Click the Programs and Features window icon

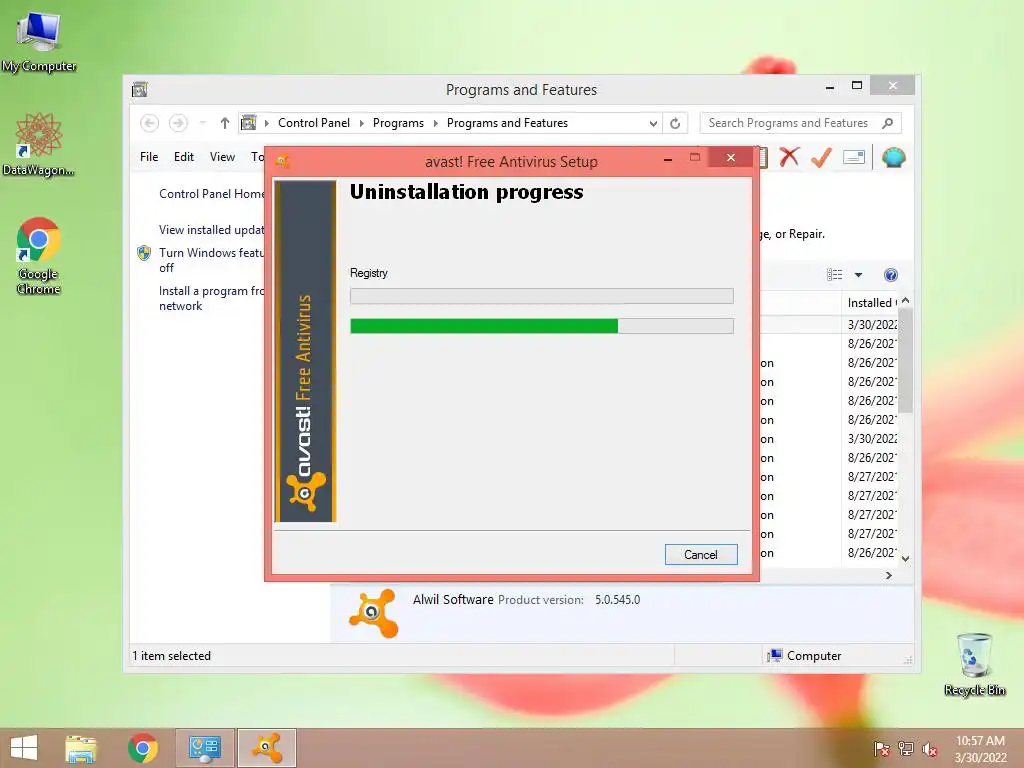[x=140, y=89]
